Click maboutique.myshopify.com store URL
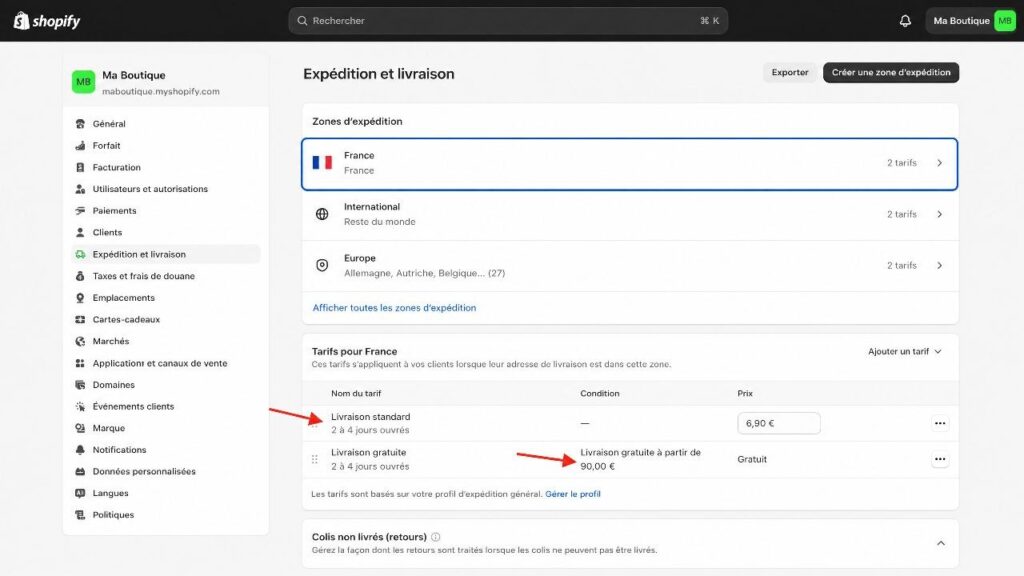1024x576 pixels. tap(161, 91)
